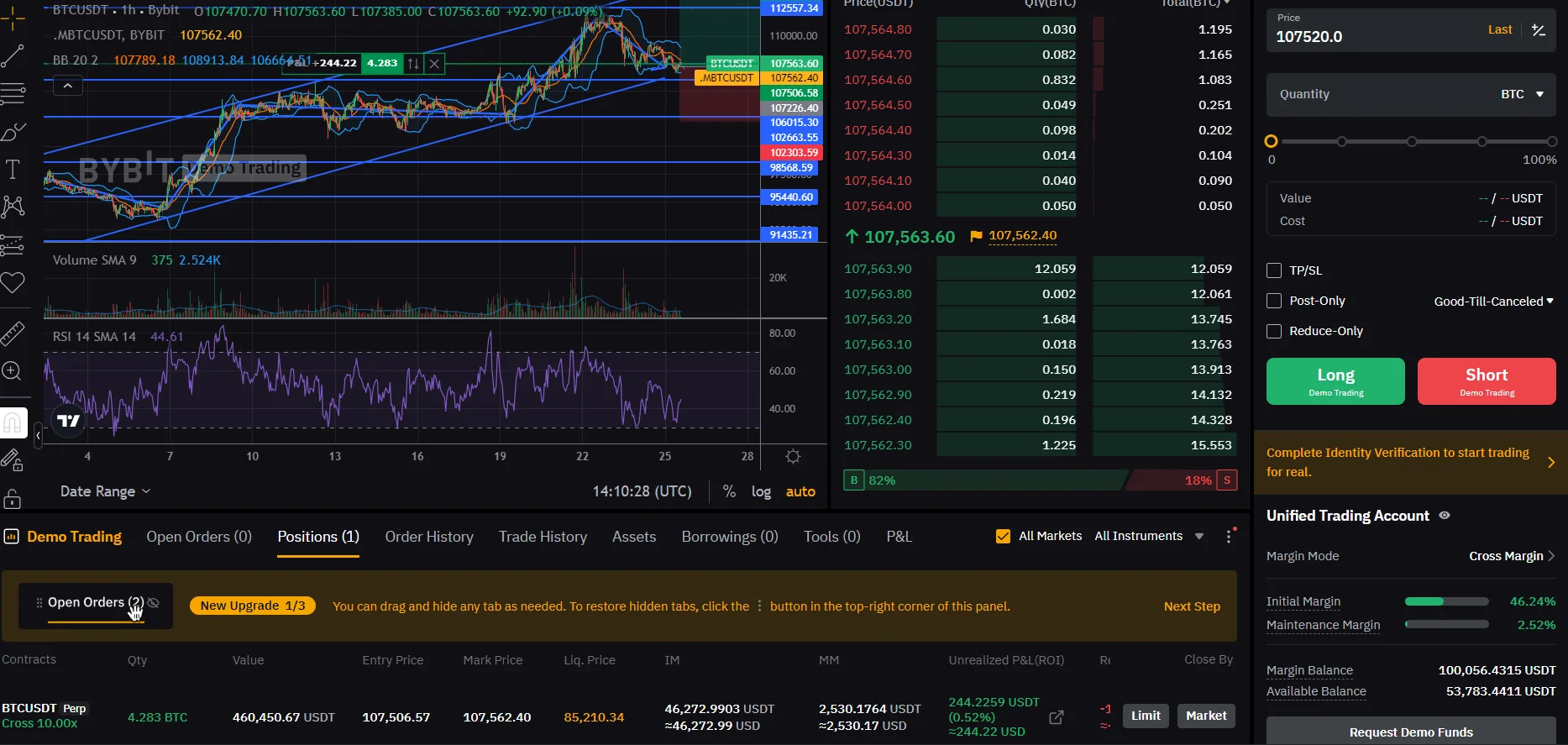The height and width of the screenshot is (745, 1568).
Task: Activate the zoom in tool
Action: tap(13, 370)
